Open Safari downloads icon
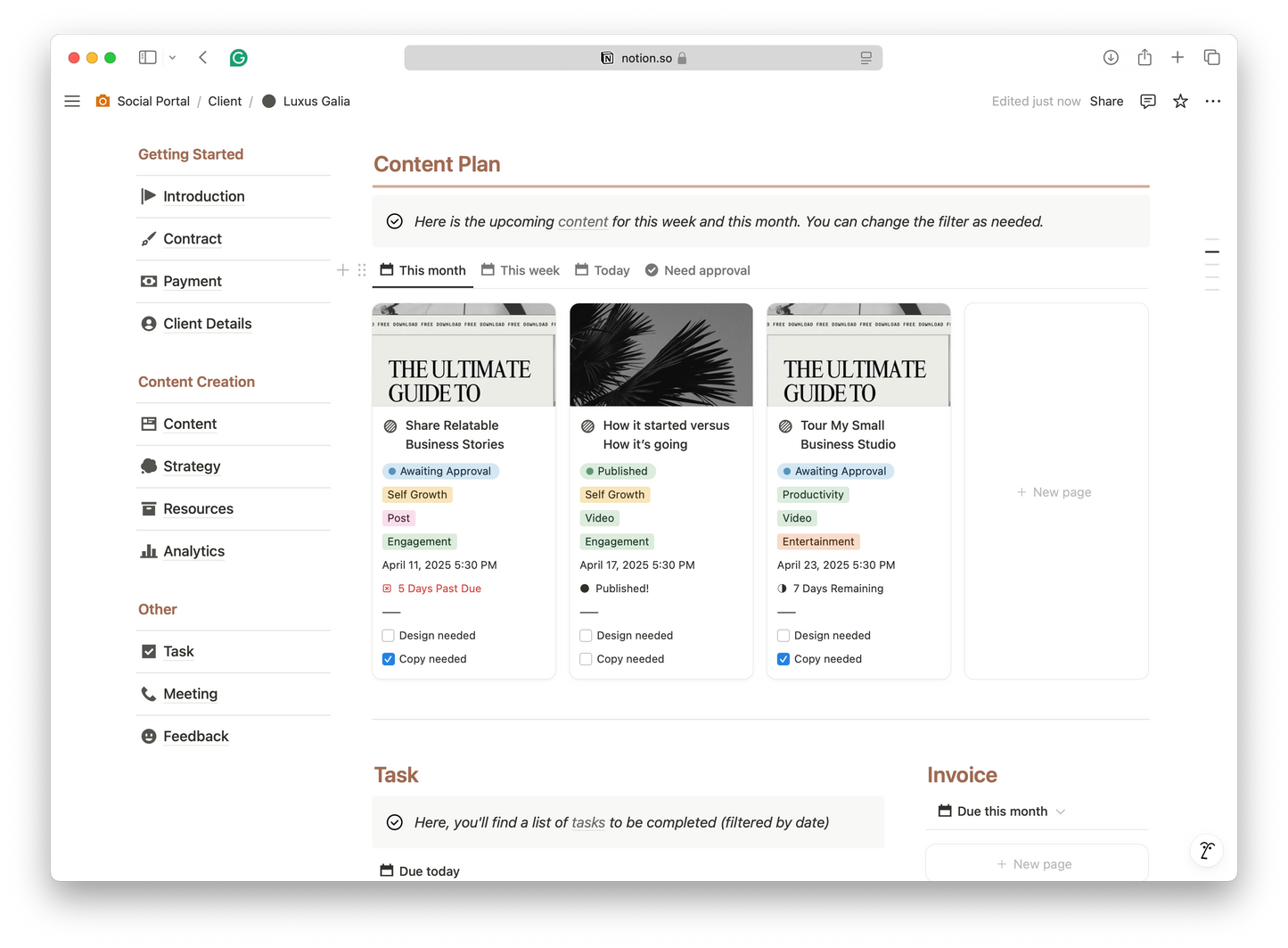Screen dimensions: 1288x948 pos(1111,58)
